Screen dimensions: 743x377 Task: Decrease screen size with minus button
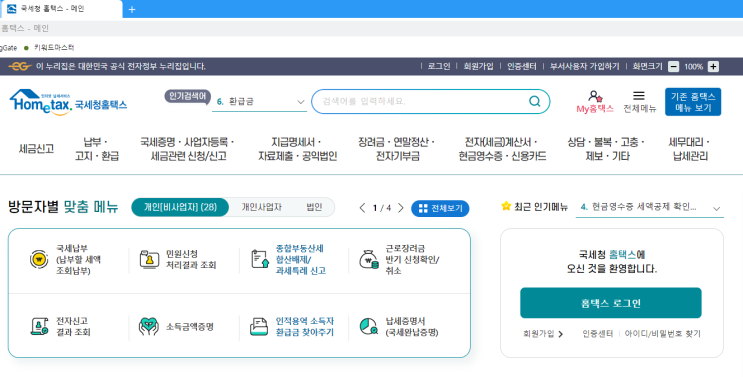[673, 67]
